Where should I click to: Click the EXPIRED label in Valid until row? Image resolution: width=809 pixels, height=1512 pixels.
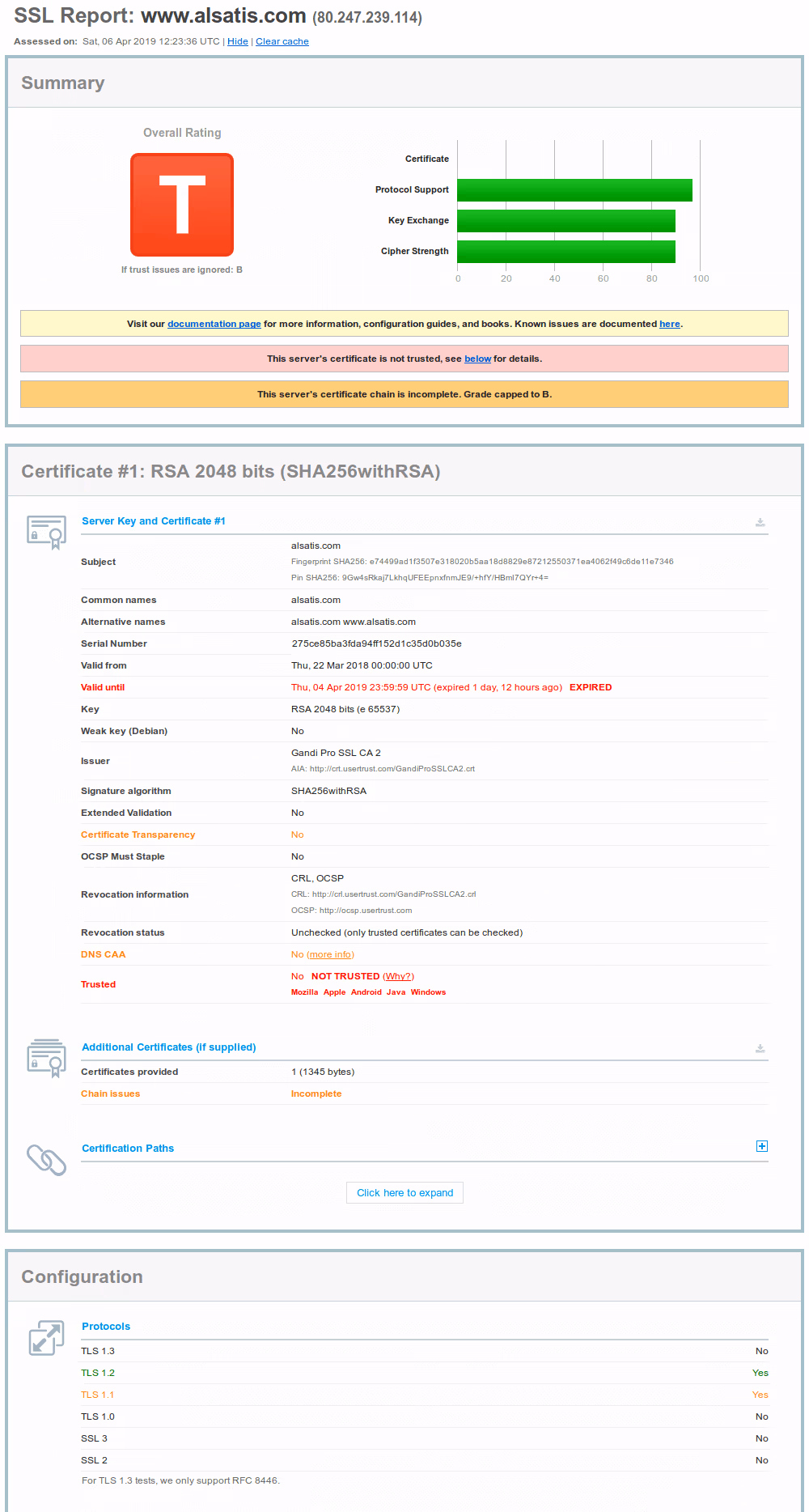tap(591, 687)
